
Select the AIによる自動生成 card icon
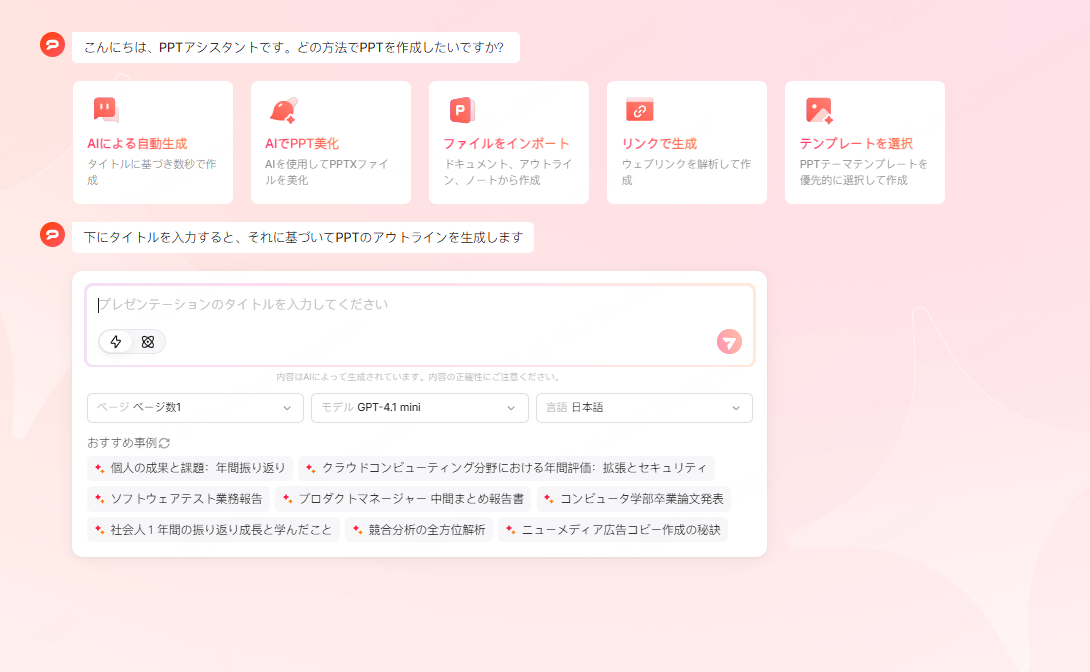pyautogui.click(x=104, y=109)
